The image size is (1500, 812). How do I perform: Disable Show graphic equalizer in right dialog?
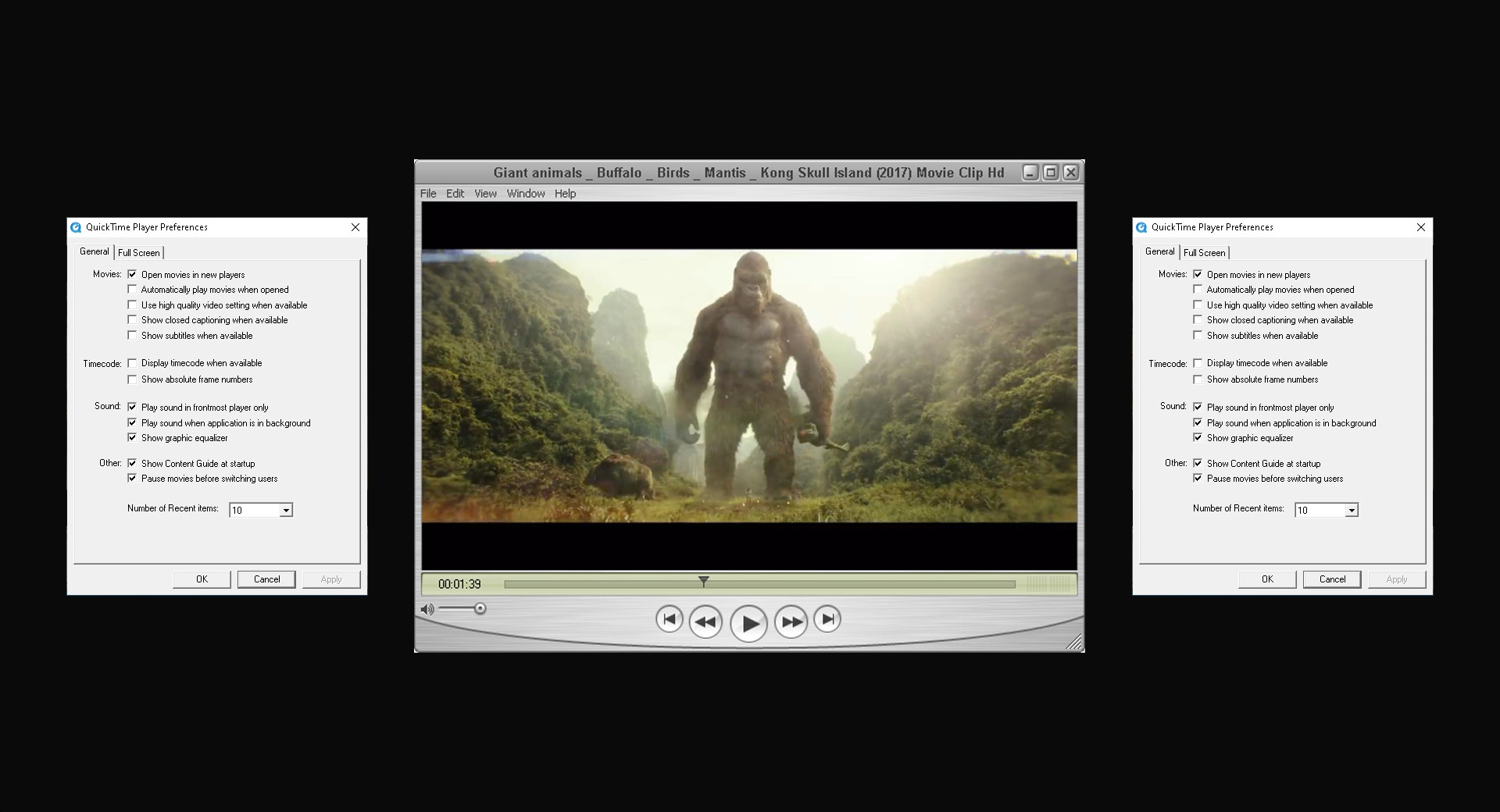pos(1198,437)
